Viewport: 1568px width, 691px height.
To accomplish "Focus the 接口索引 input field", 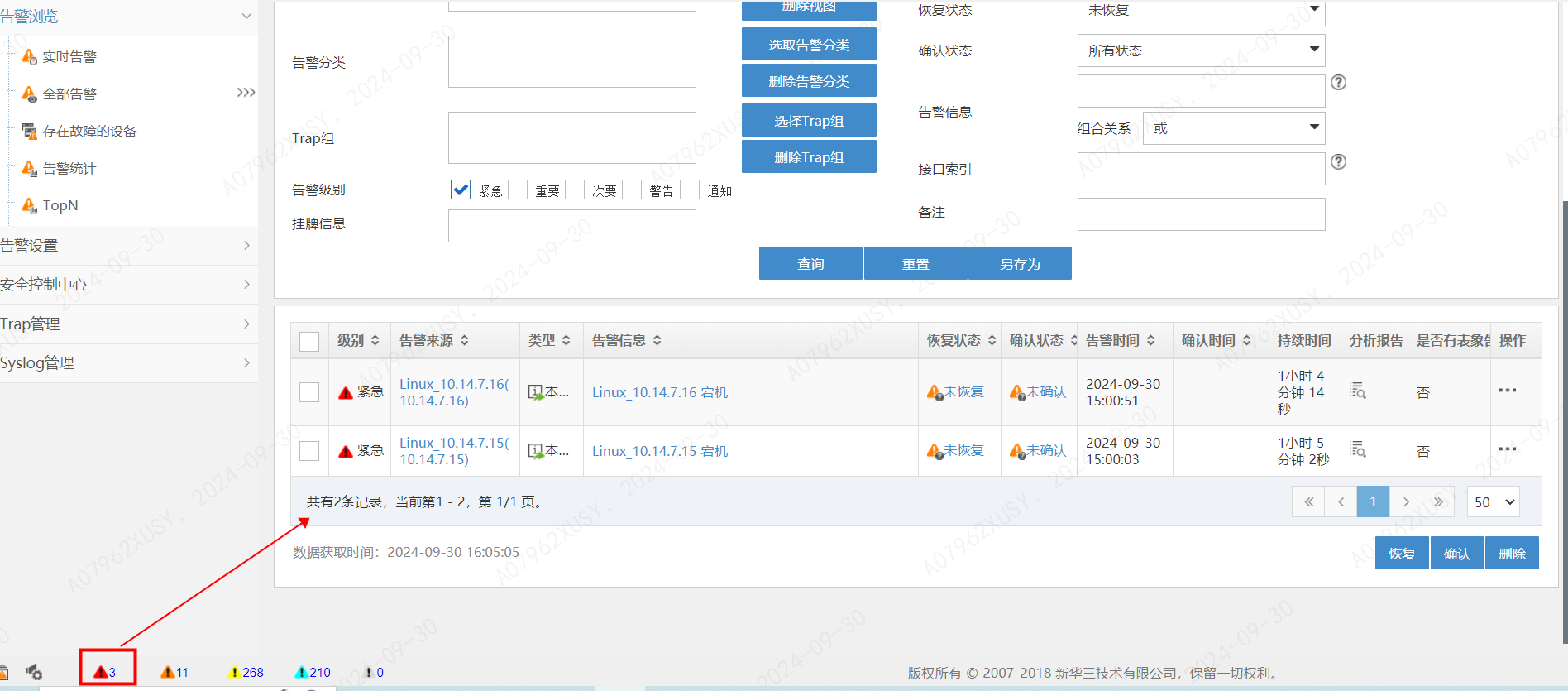I will (1201, 169).
